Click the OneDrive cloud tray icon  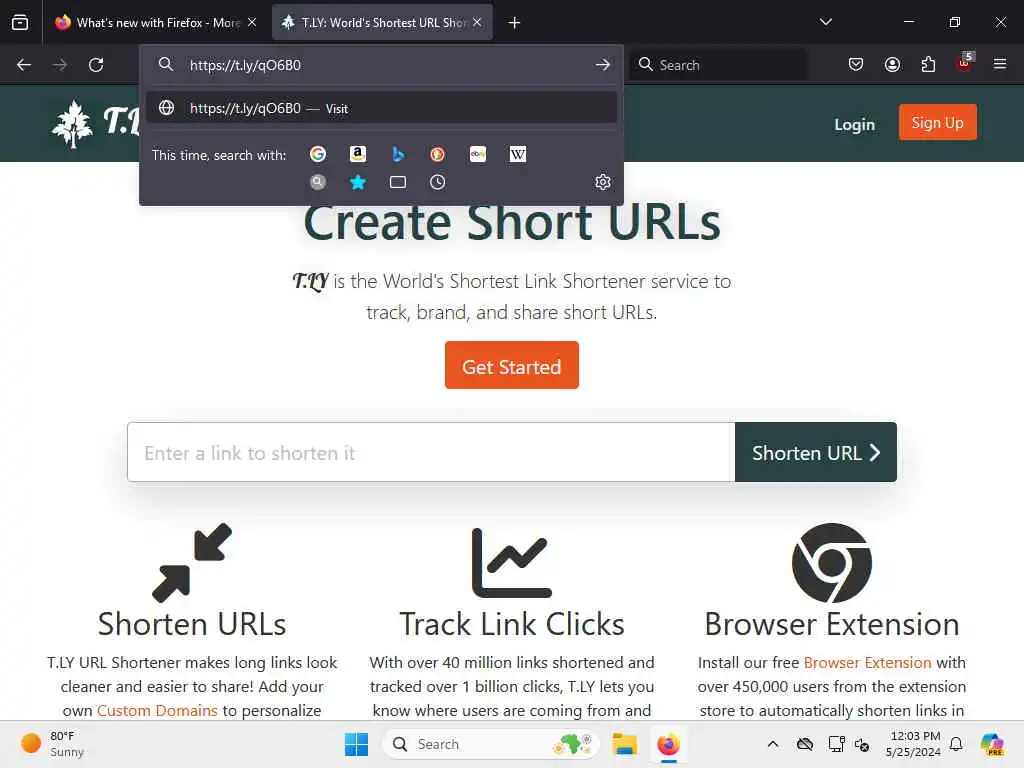tap(805, 744)
